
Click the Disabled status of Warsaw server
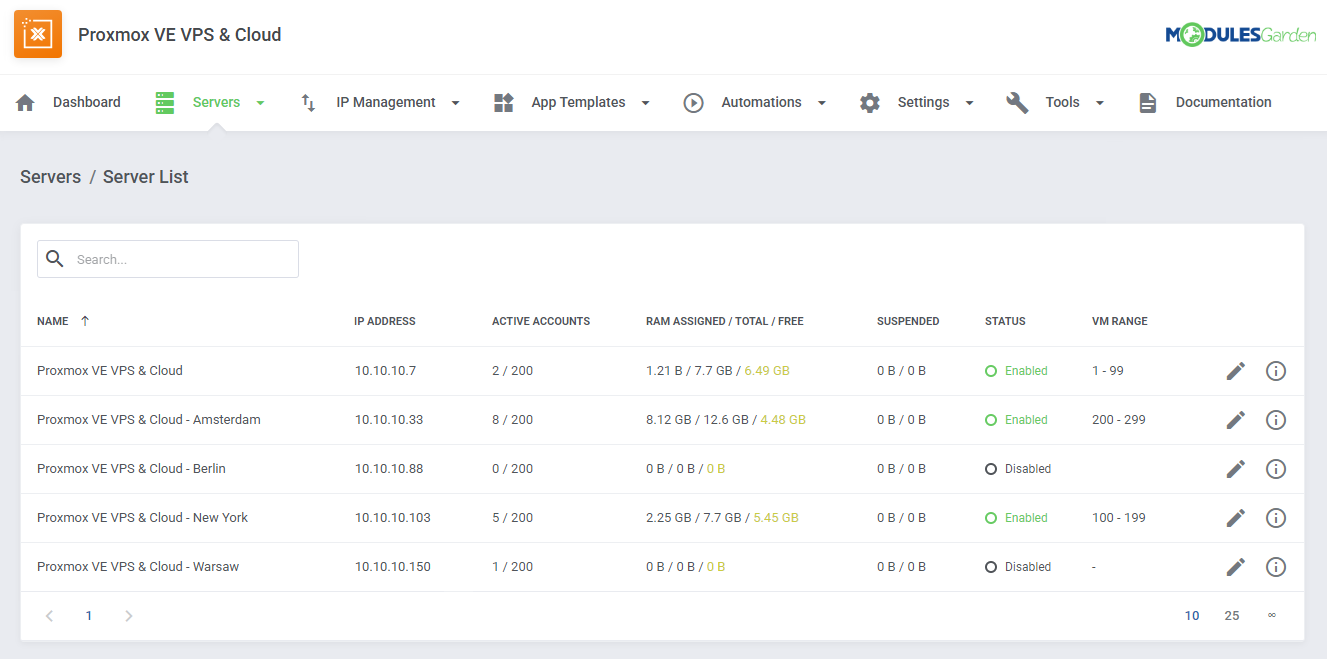[x=1018, y=567]
